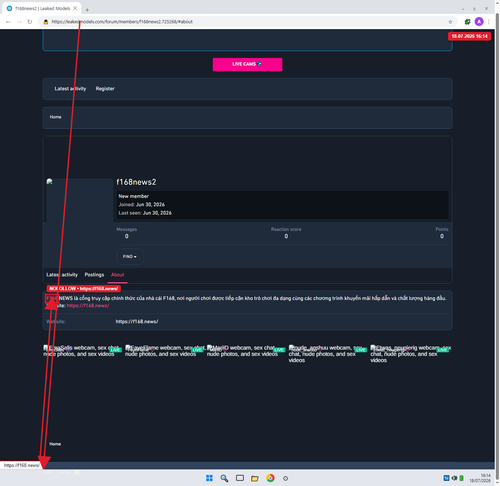Open Task View on taskbar
This screenshot has width=500, height=486.
click(x=240, y=478)
